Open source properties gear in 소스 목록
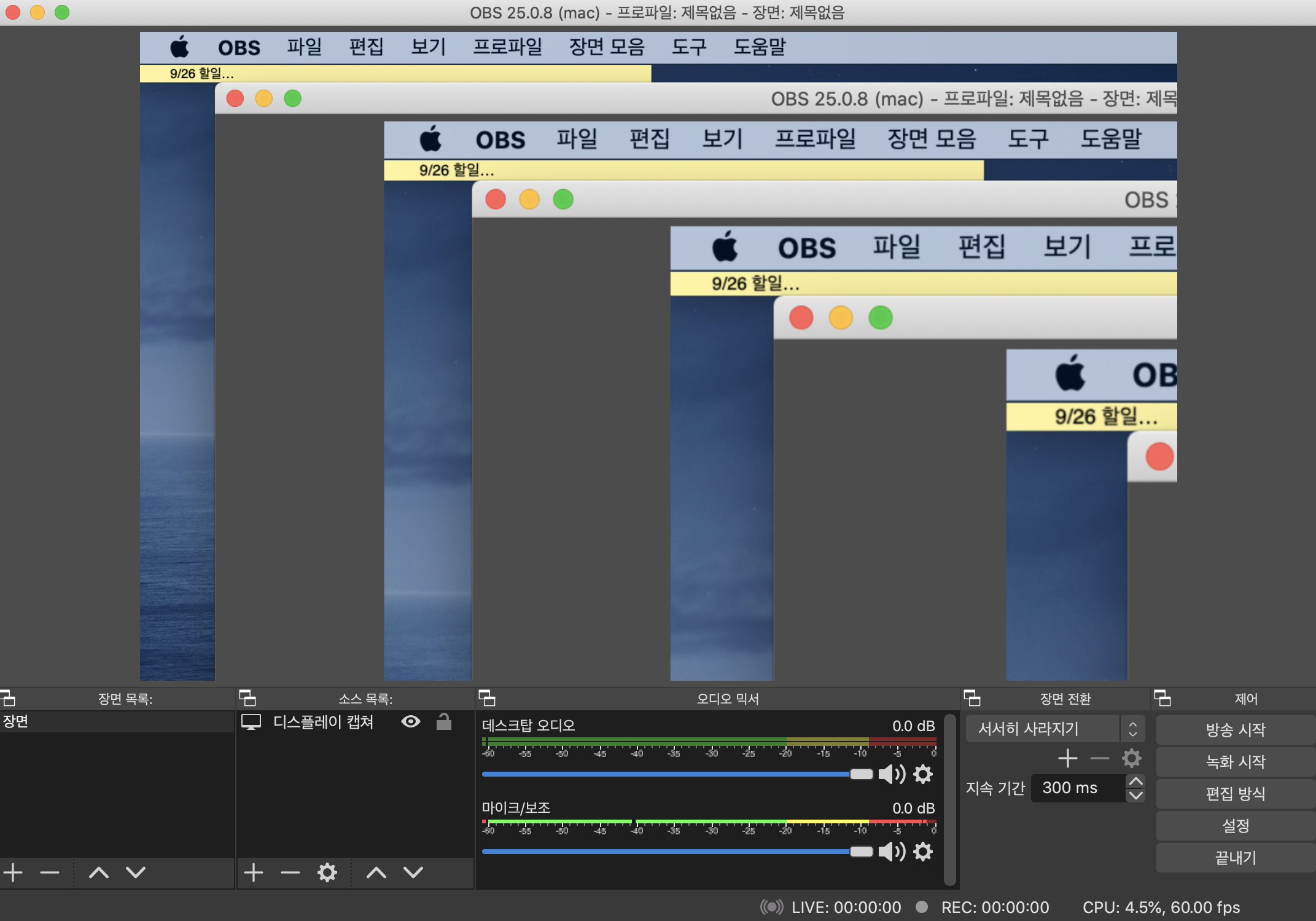 coord(327,872)
